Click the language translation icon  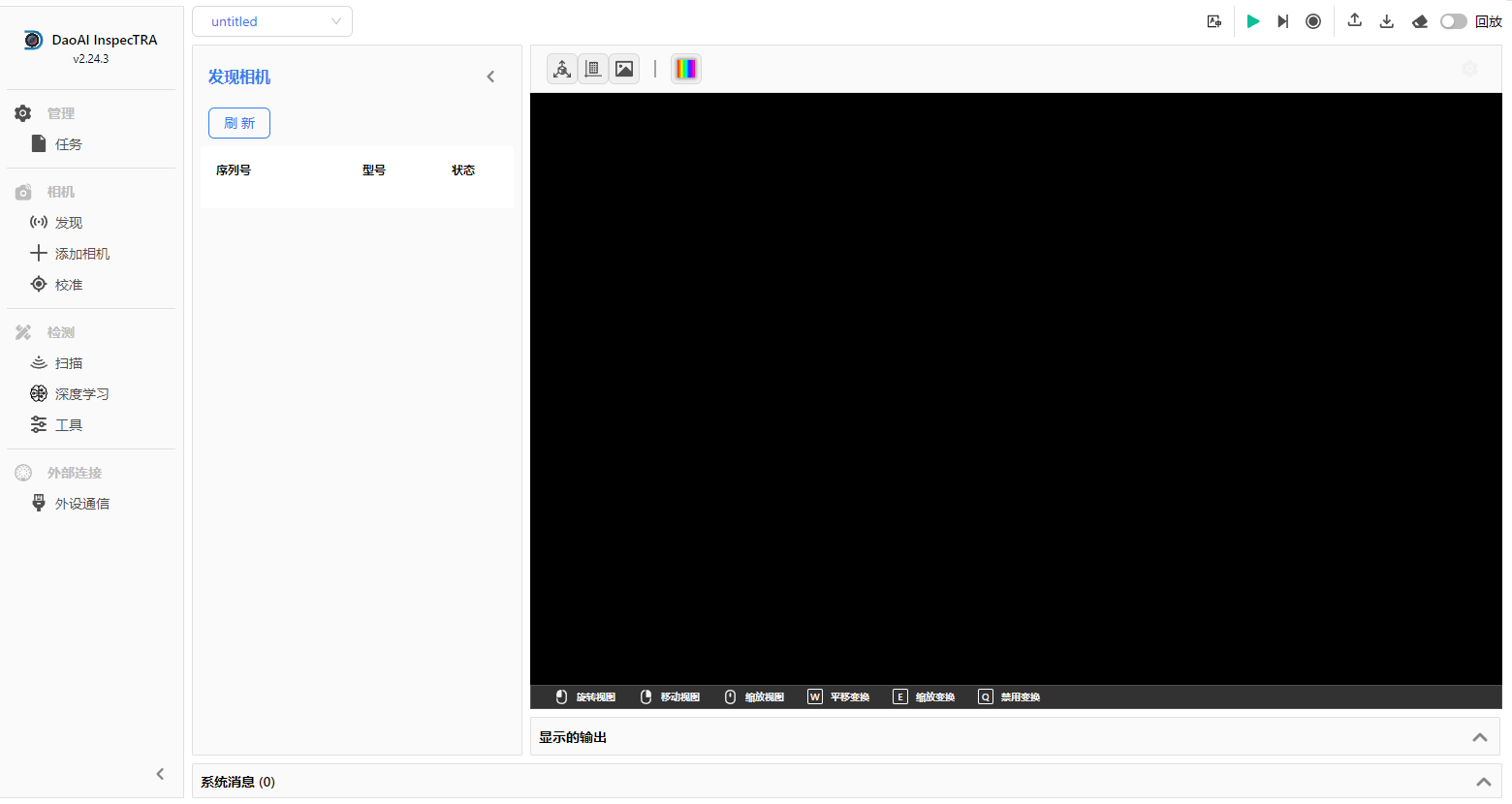(1214, 21)
